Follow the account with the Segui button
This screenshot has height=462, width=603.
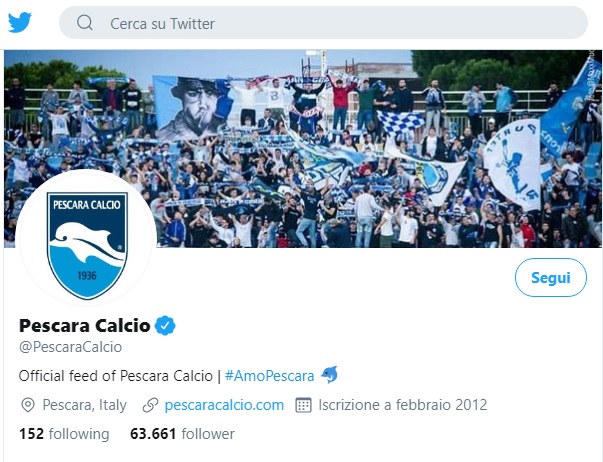pos(551,277)
